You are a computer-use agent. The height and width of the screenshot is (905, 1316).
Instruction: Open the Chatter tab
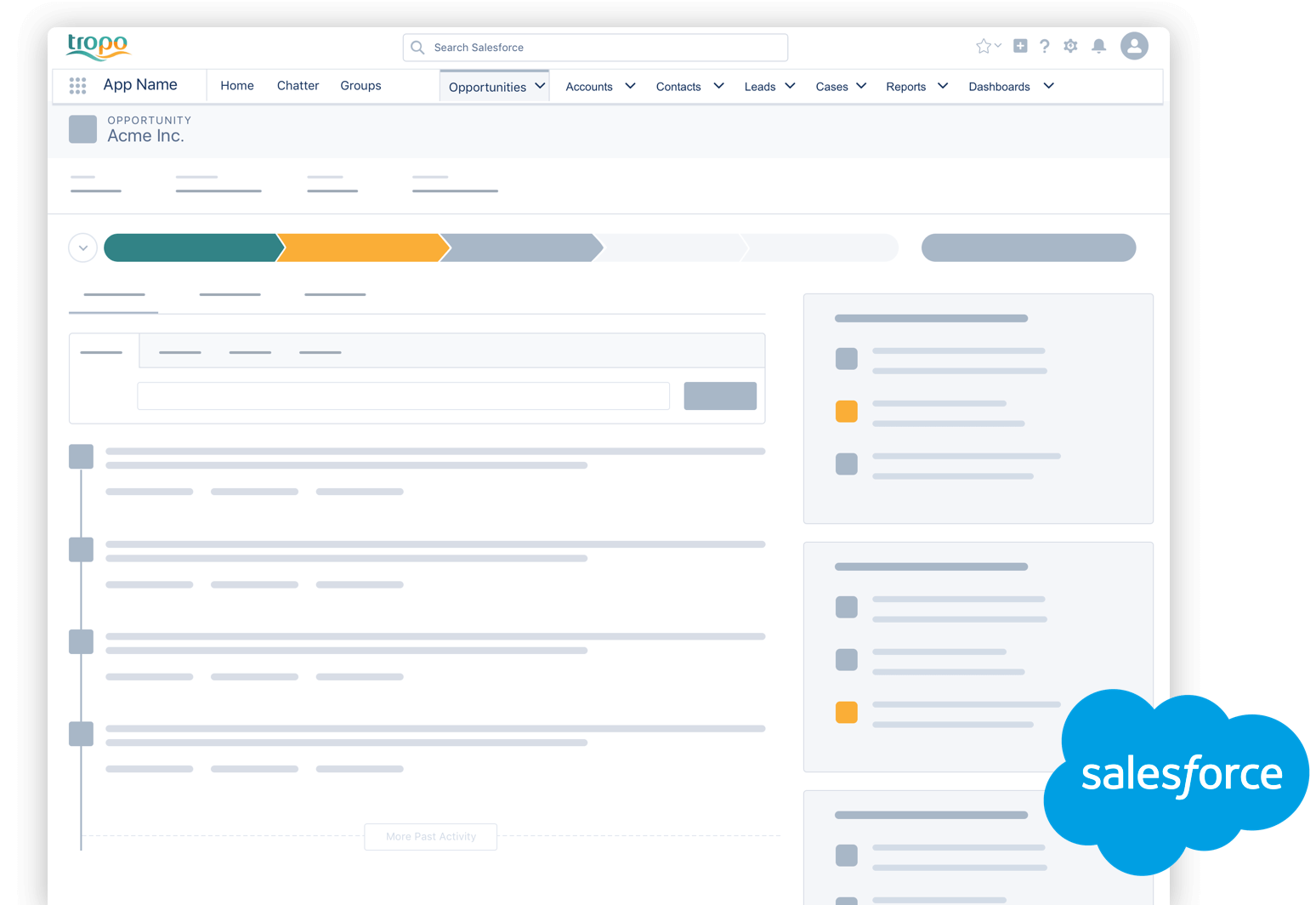pos(298,86)
